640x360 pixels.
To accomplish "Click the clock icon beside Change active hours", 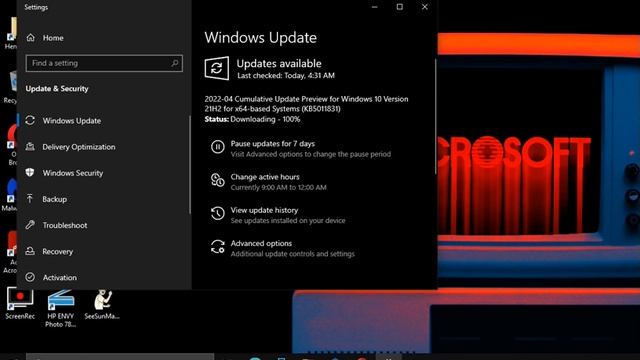I will [218, 180].
